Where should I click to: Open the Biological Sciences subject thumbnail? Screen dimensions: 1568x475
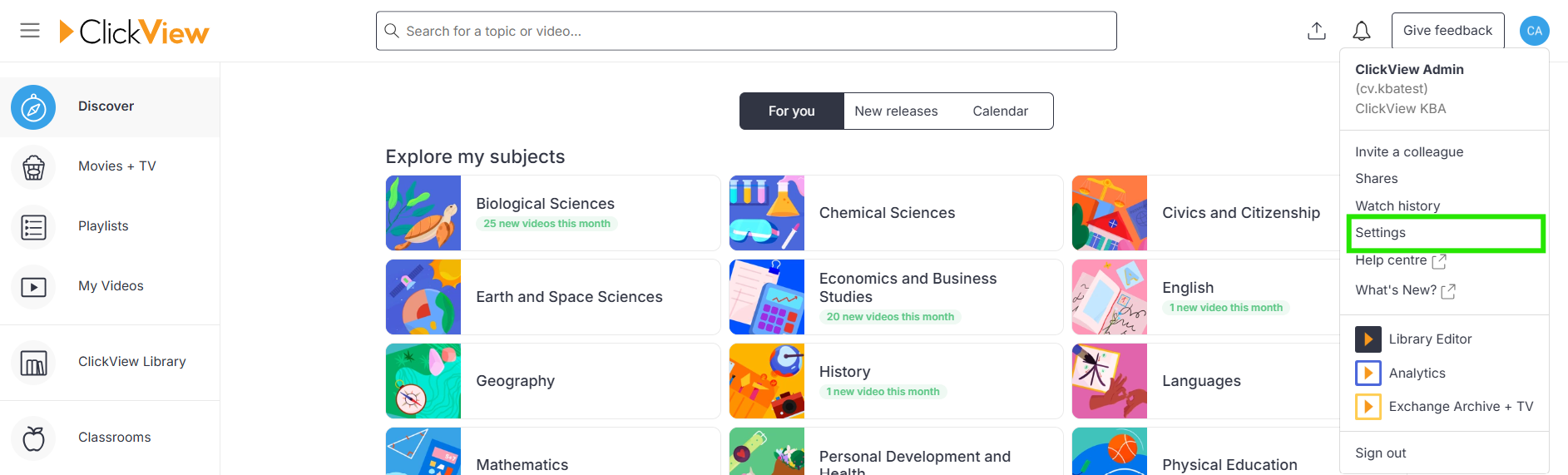(423, 213)
